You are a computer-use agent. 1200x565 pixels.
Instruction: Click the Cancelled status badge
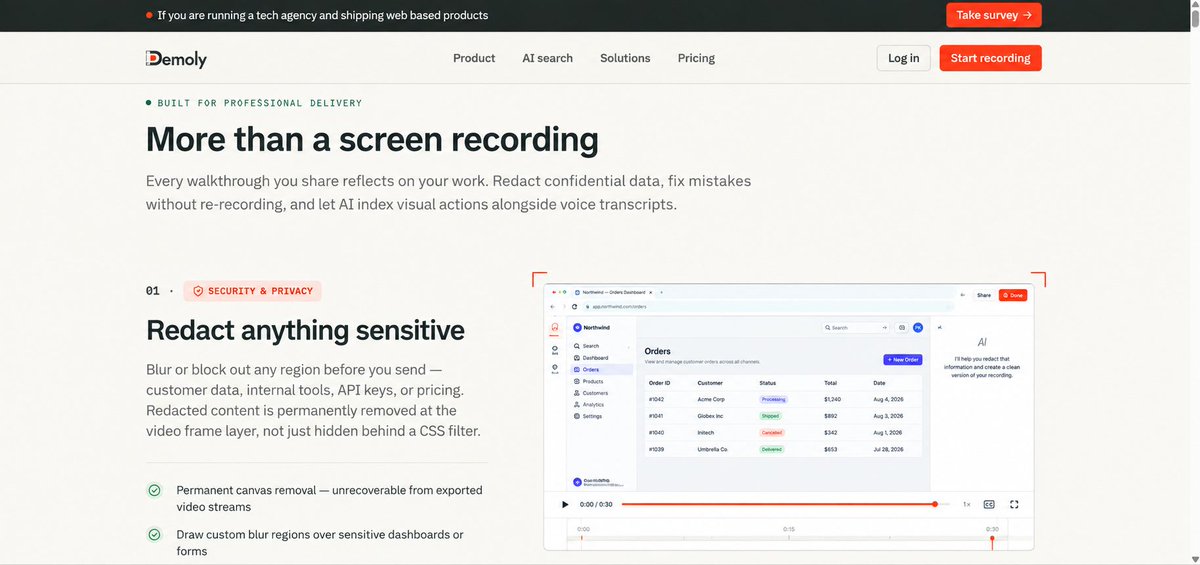(x=772, y=432)
